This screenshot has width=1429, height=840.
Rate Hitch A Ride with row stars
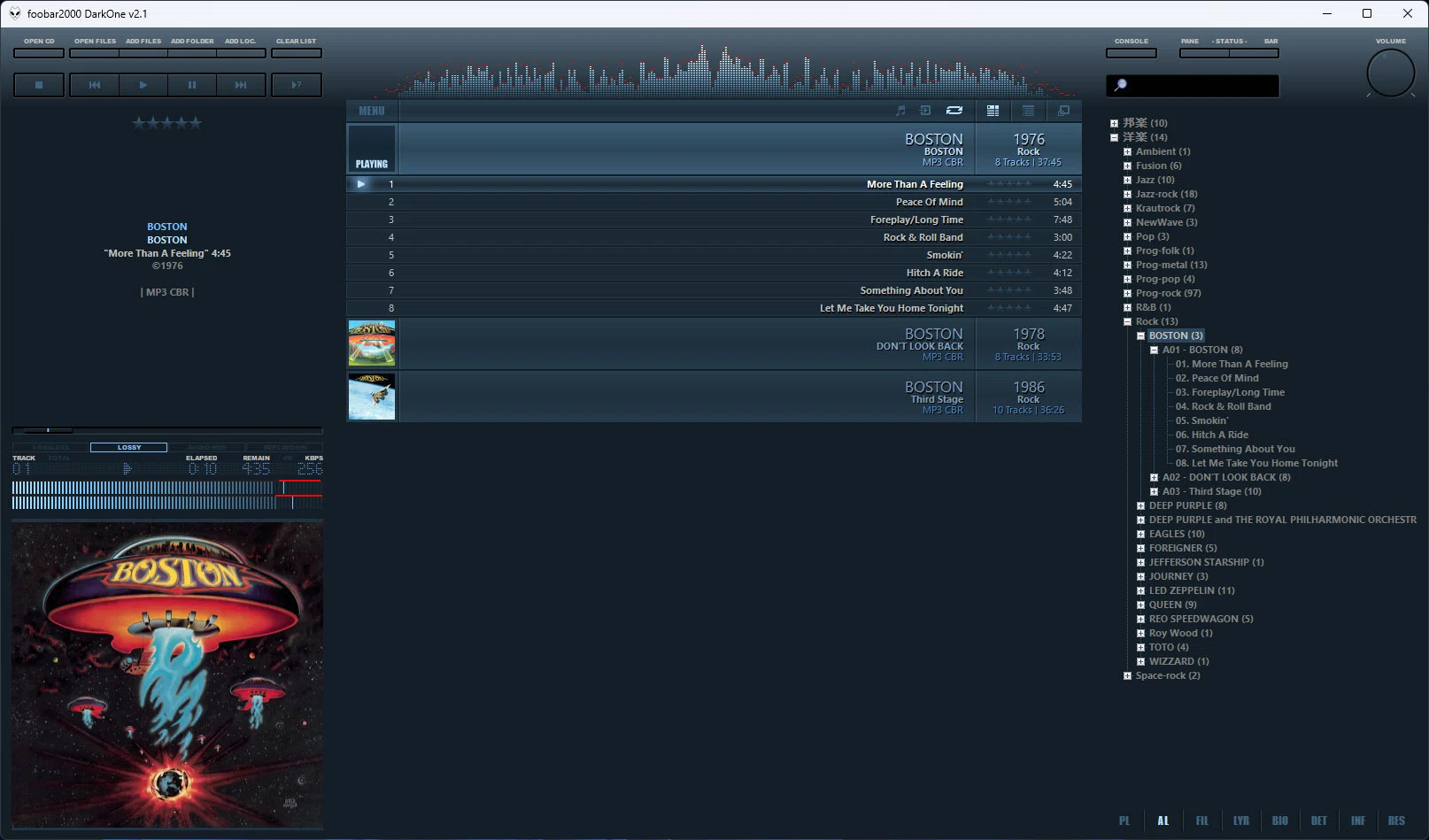(x=1009, y=273)
